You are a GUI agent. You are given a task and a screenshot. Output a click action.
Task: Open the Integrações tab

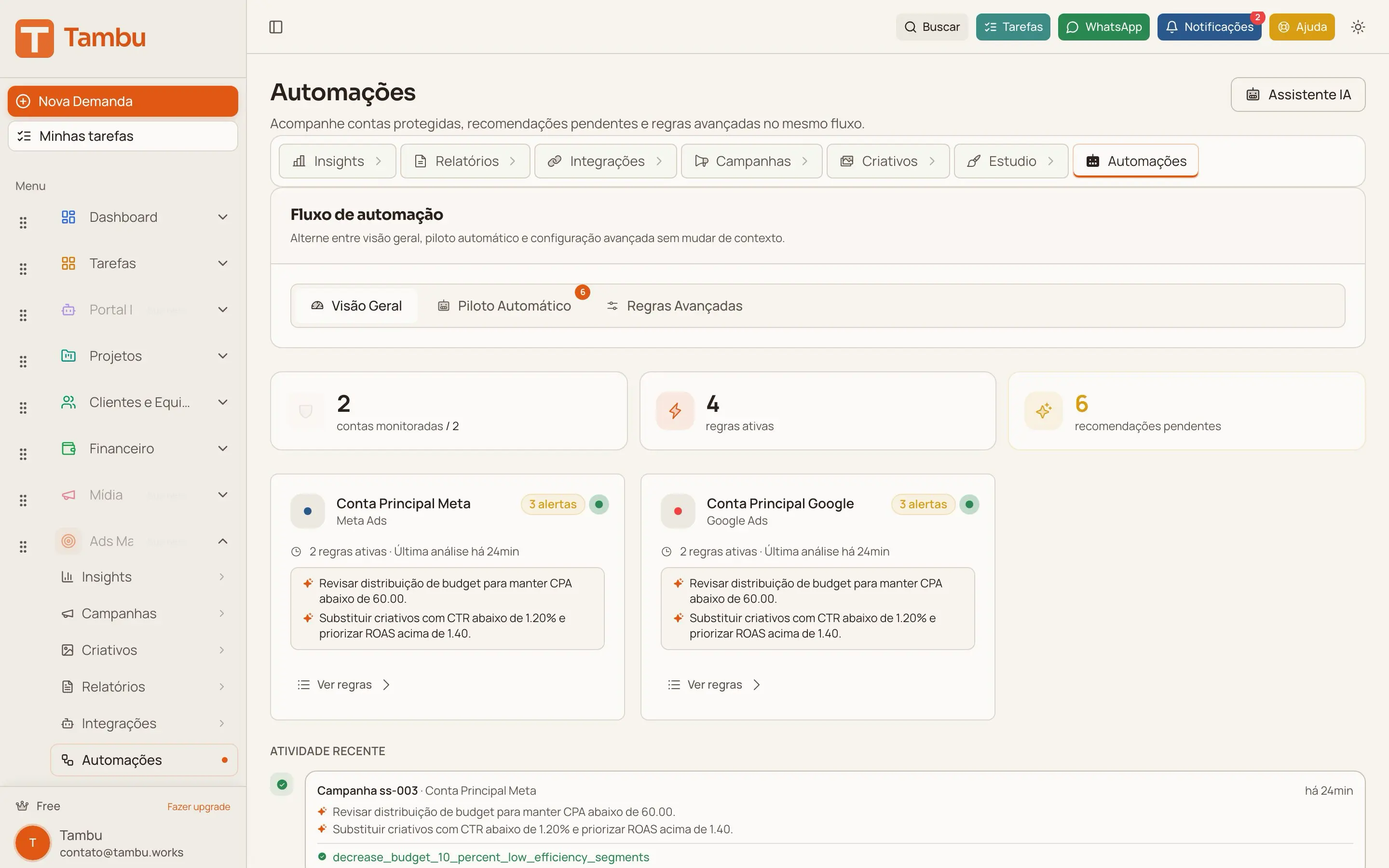pyautogui.click(x=605, y=162)
